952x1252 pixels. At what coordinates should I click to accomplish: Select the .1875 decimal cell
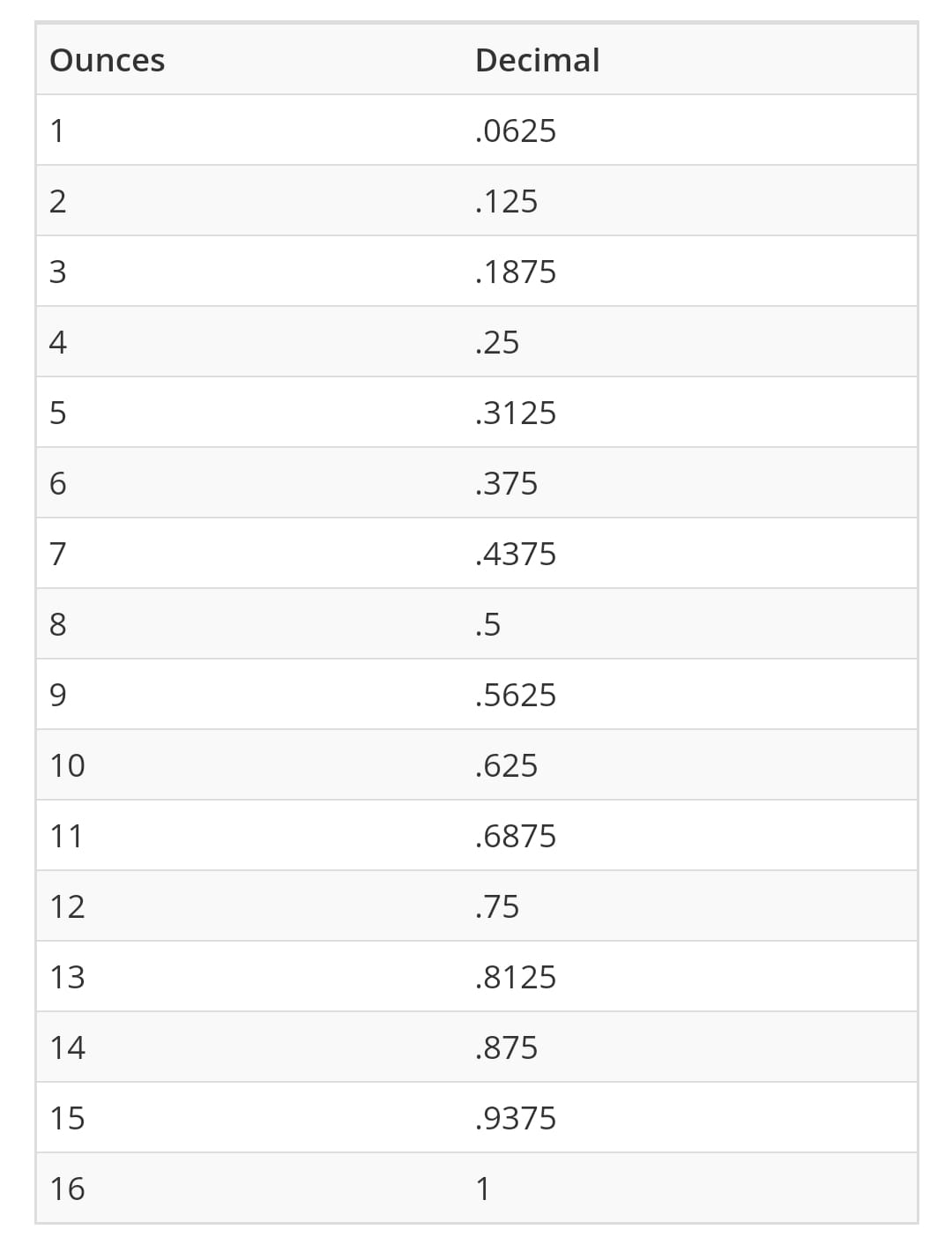[516, 272]
